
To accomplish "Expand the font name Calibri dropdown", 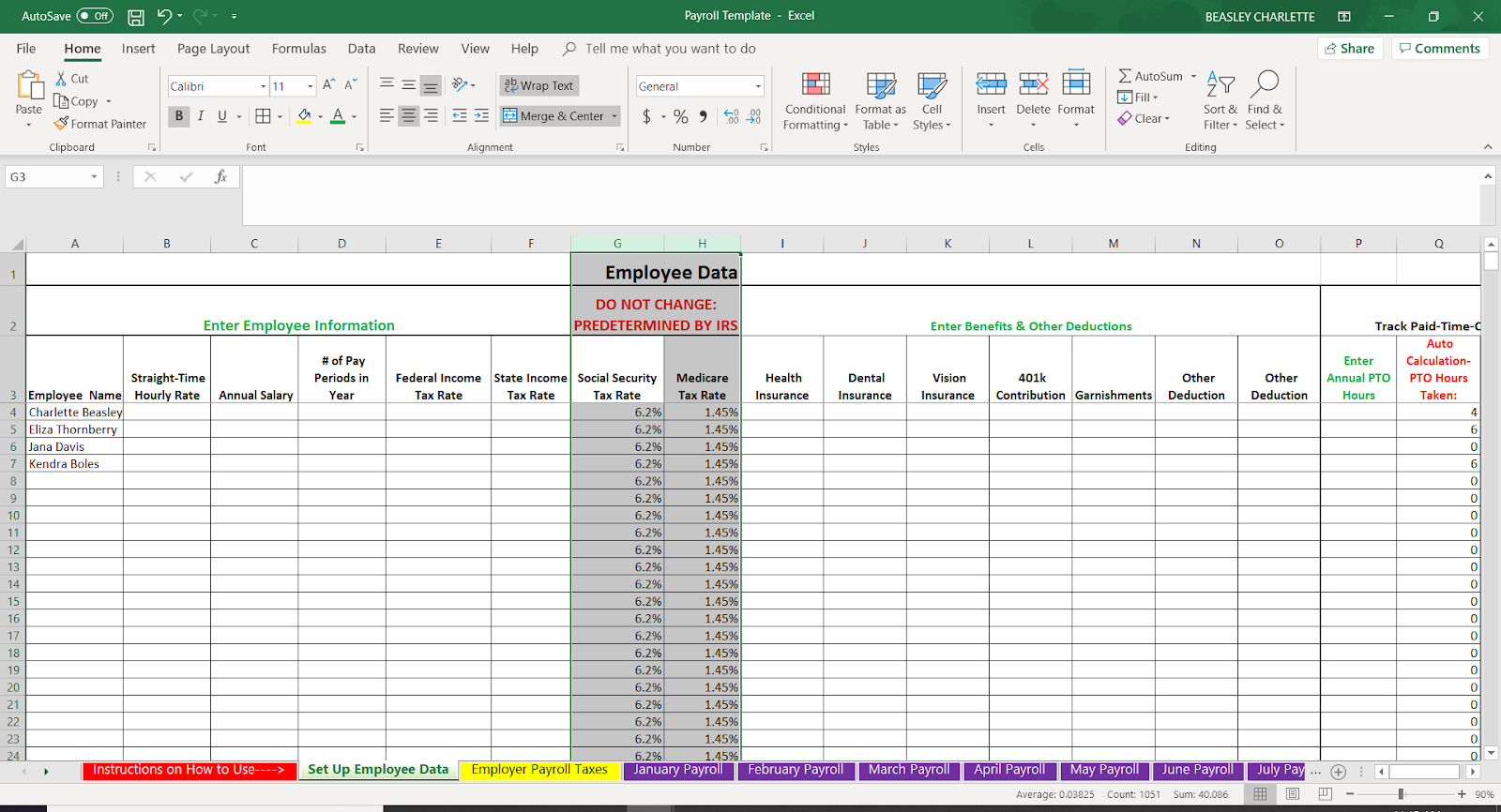I will pyautogui.click(x=264, y=86).
